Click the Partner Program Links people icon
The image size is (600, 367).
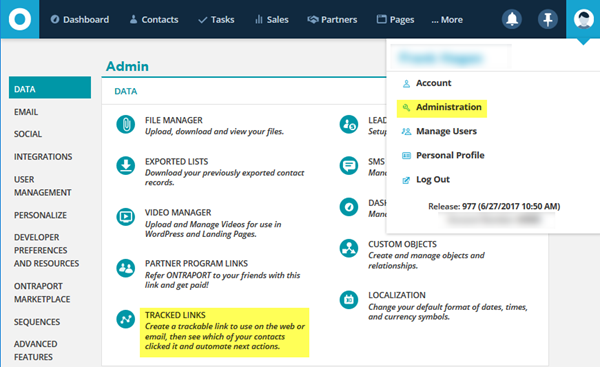[126, 268]
